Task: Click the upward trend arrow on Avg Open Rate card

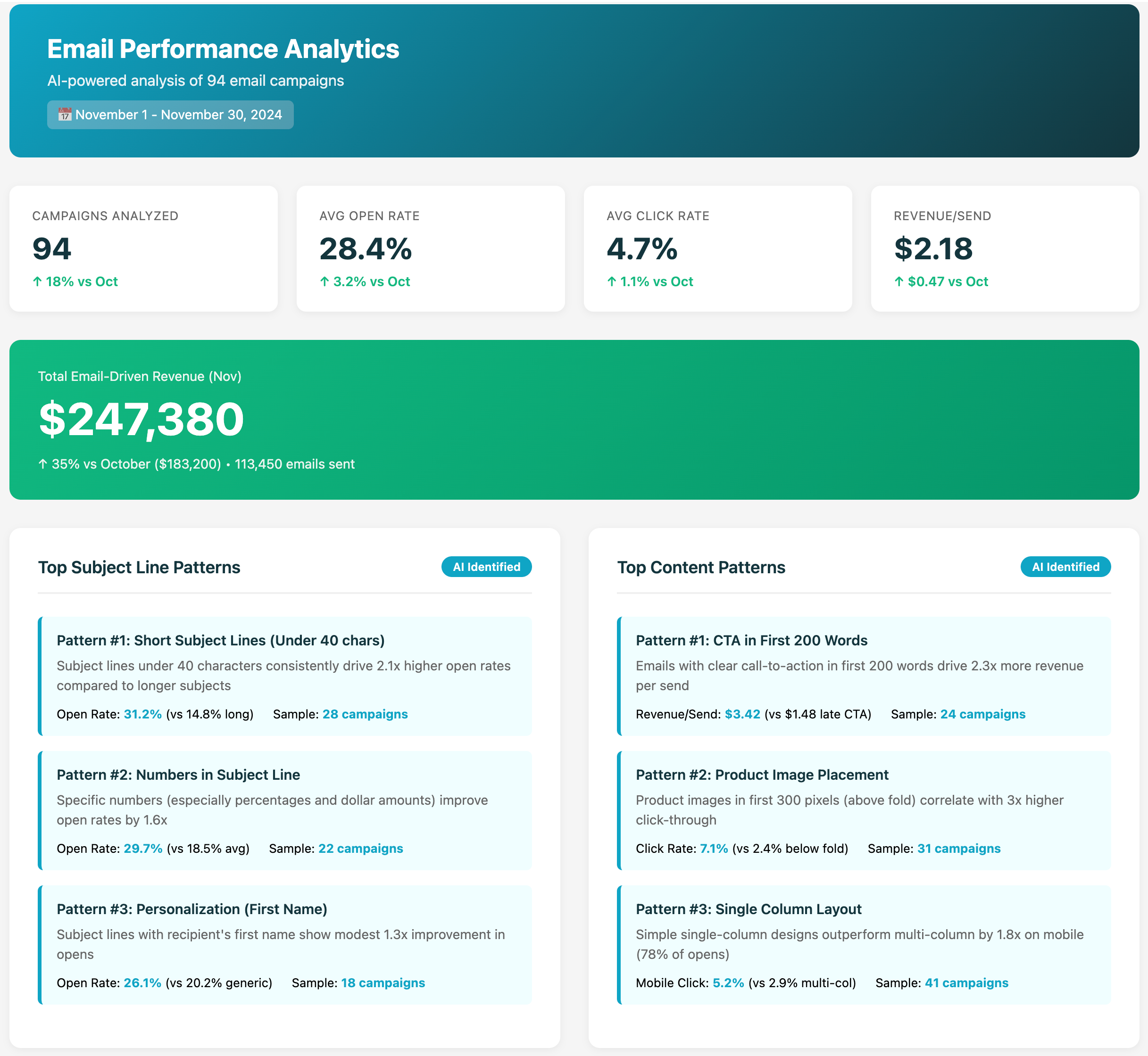Action: click(325, 281)
